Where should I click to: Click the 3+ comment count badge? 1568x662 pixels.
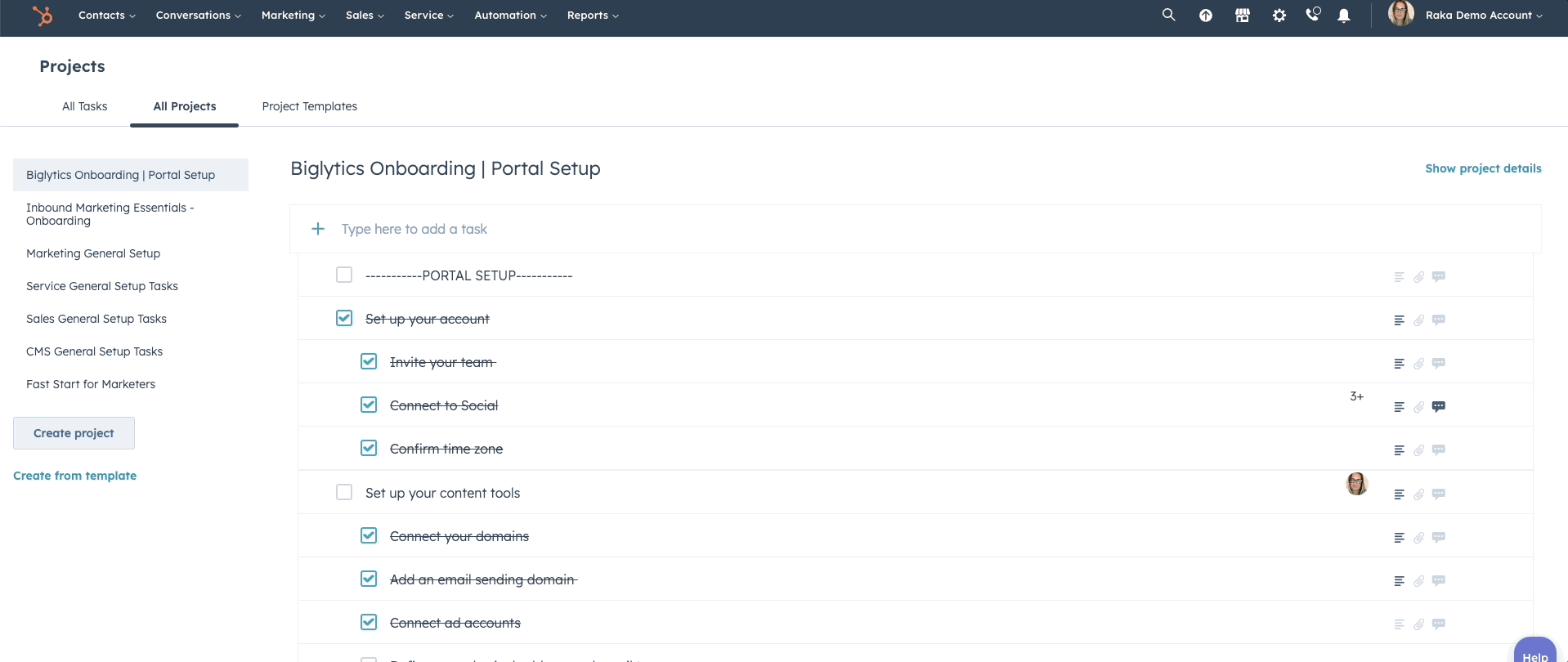[x=1356, y=396]
